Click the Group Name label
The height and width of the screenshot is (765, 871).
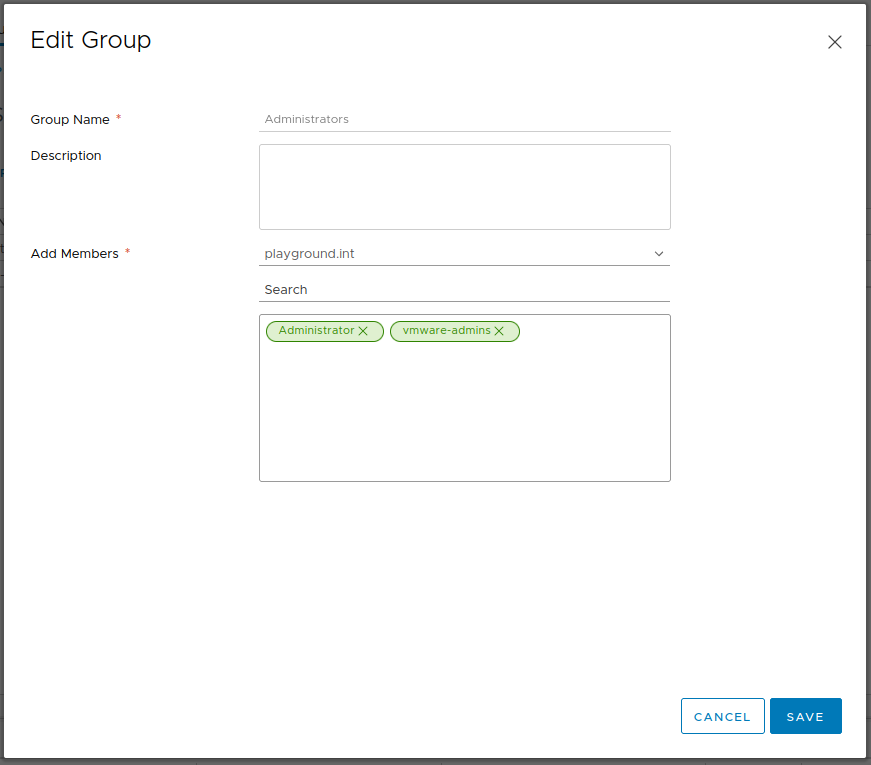(x=70, y=119)
